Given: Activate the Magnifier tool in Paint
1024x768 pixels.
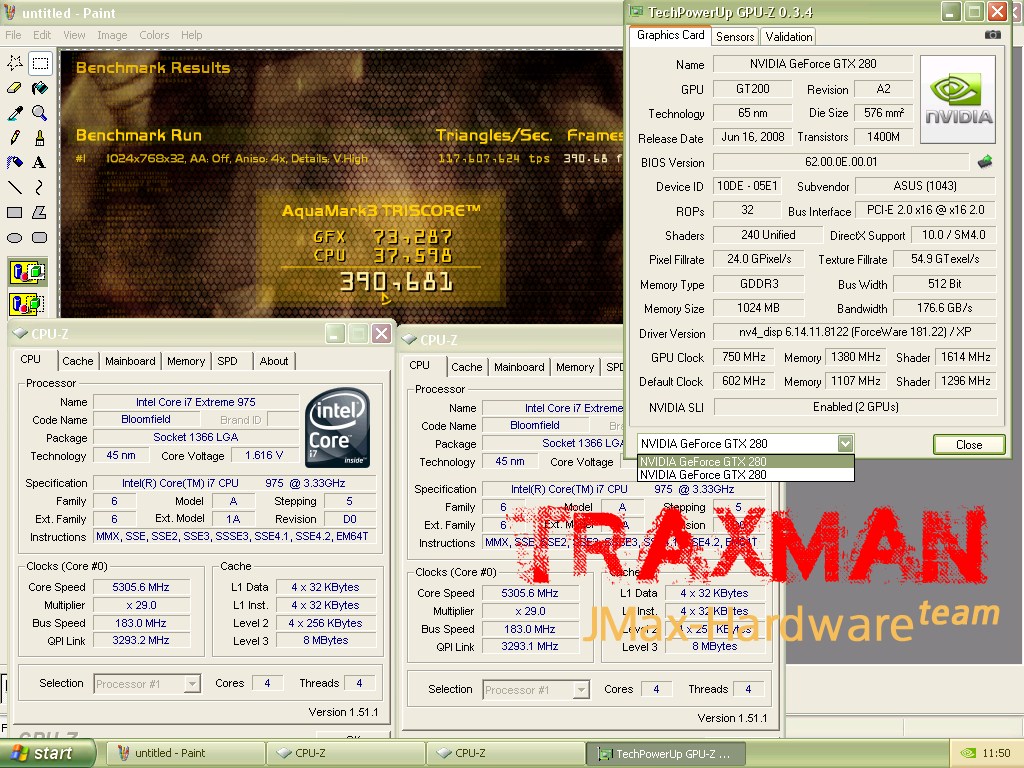Looking at the screenshot, I should [x=40, y=113].
